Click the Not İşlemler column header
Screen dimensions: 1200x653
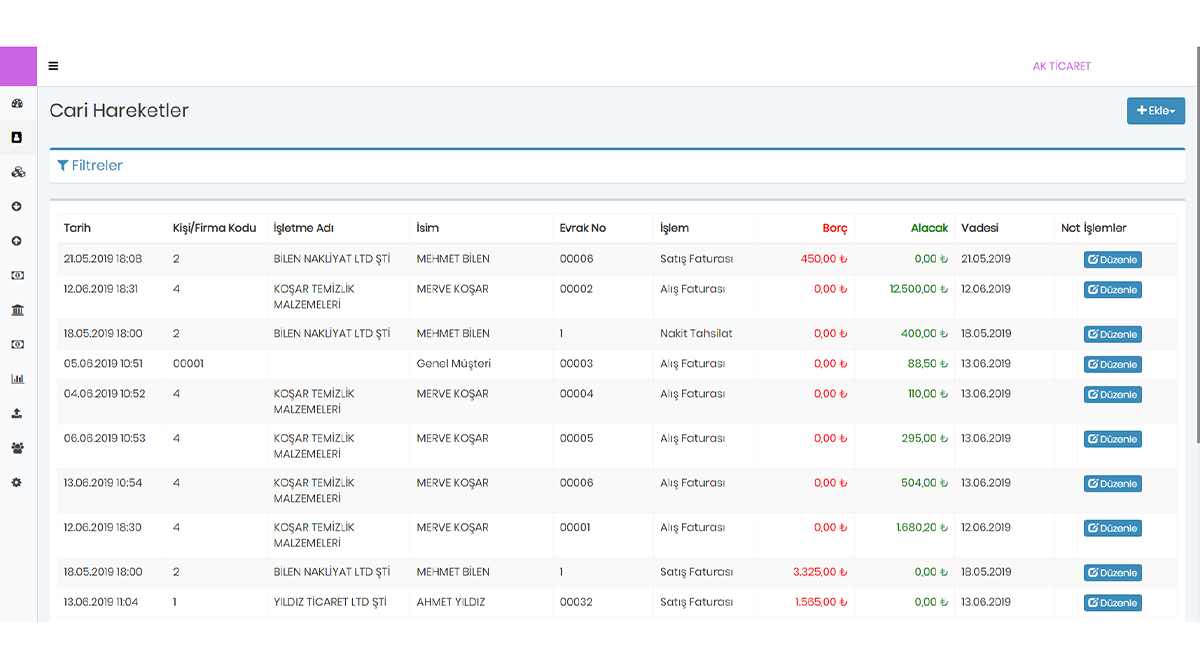coord(1094,228)
